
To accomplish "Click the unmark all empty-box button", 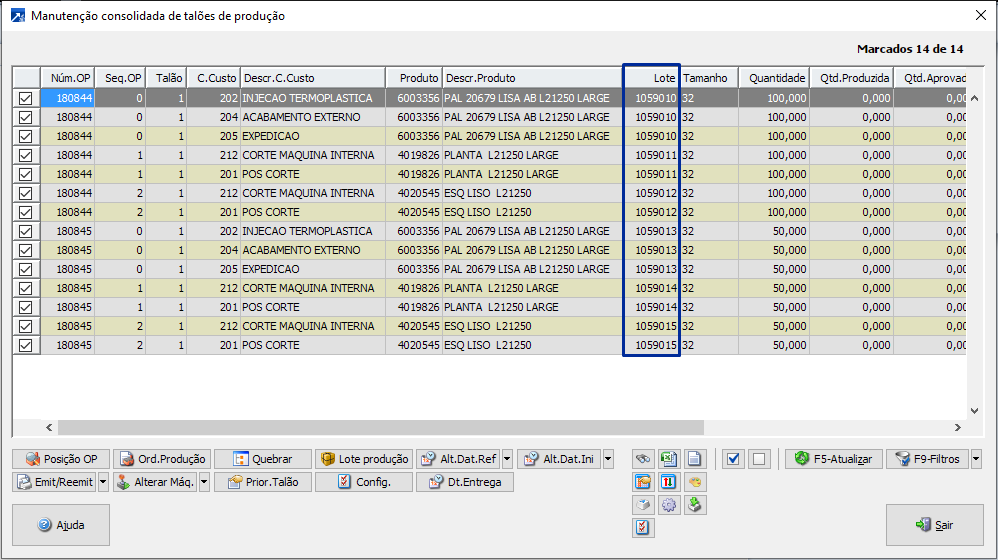I will 759,459.
